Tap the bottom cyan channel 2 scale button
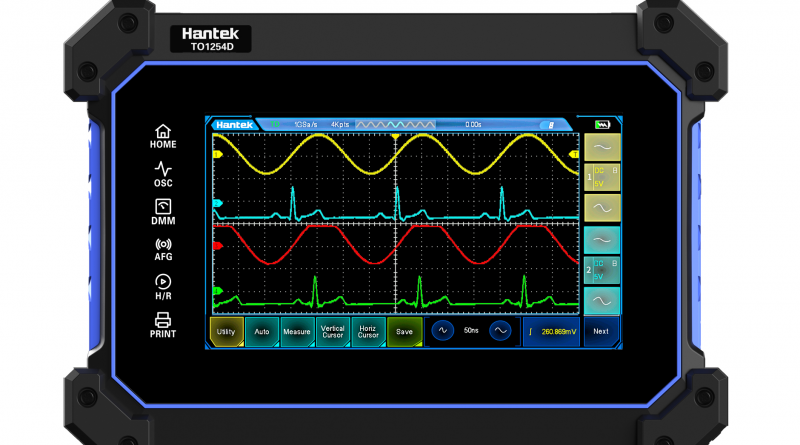This screenshot has height=445, width=800. tap(601, 300)
